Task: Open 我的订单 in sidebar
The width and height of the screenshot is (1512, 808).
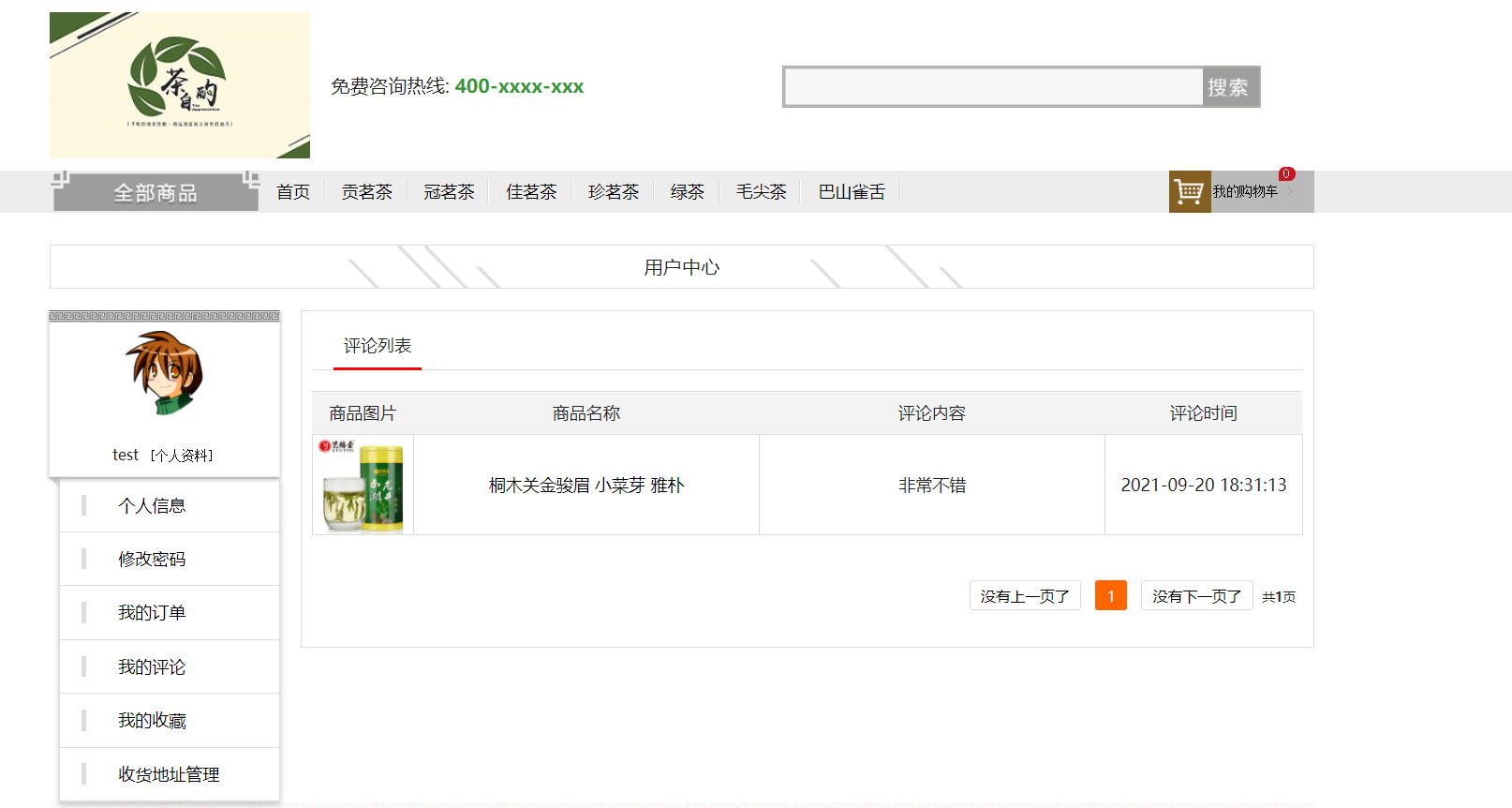Action: [x=152, y=613]
